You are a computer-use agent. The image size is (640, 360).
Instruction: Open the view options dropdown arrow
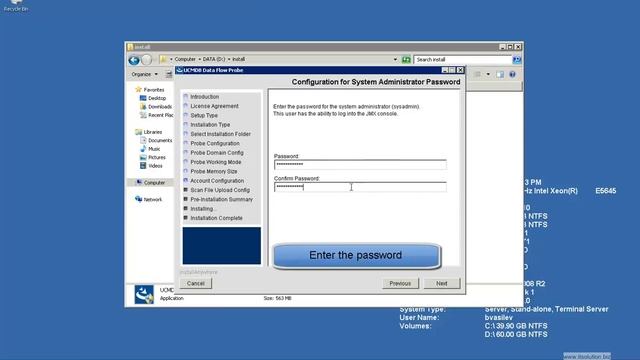[488, 74]
